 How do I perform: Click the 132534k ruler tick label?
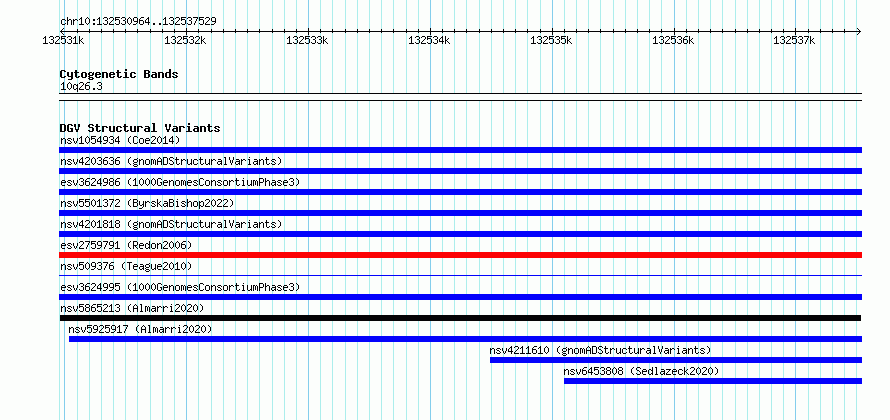pyautogui.click(x=429, y=41)
